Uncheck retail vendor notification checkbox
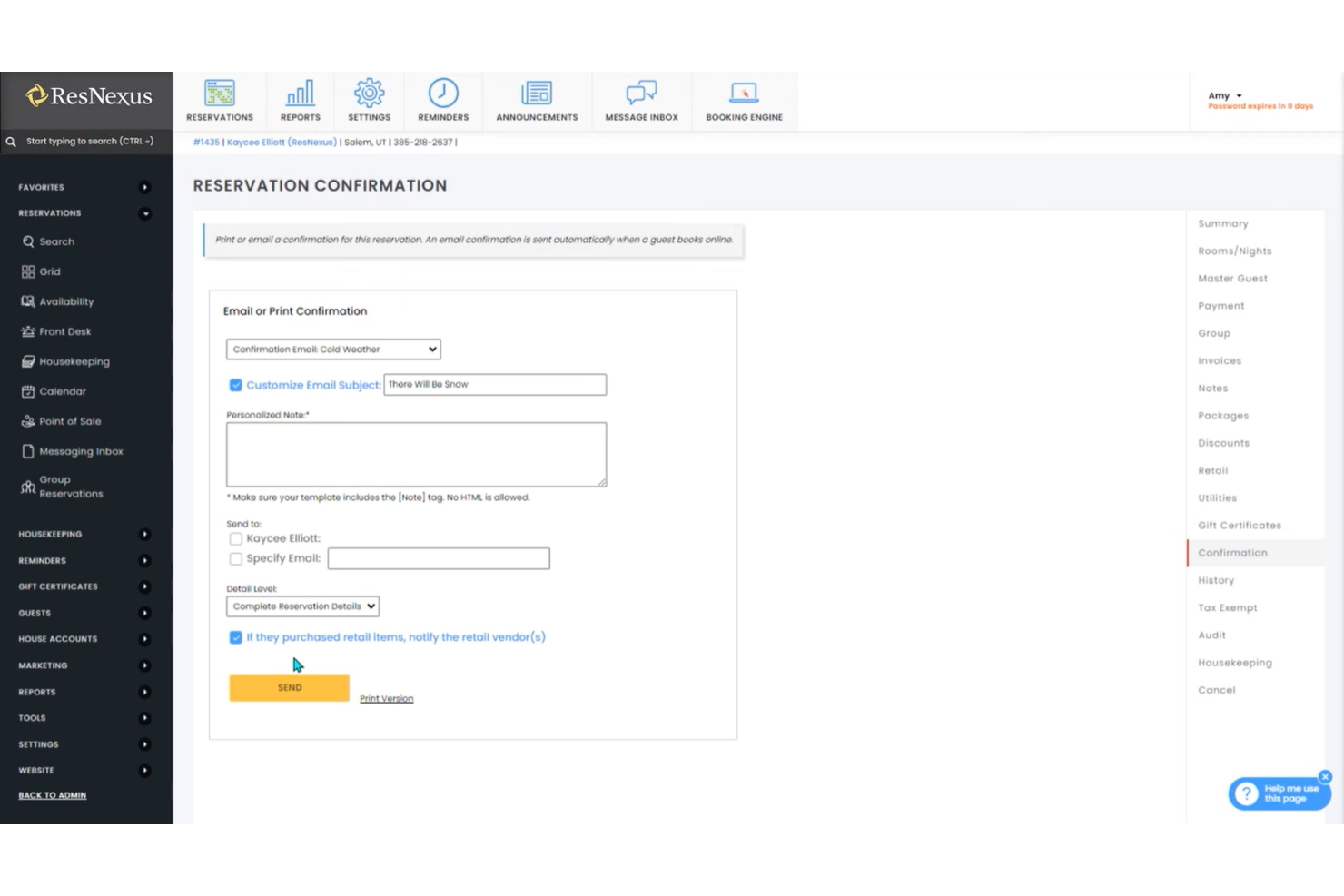The width and height of the screenshot is (1344, 896). point(236,637)
